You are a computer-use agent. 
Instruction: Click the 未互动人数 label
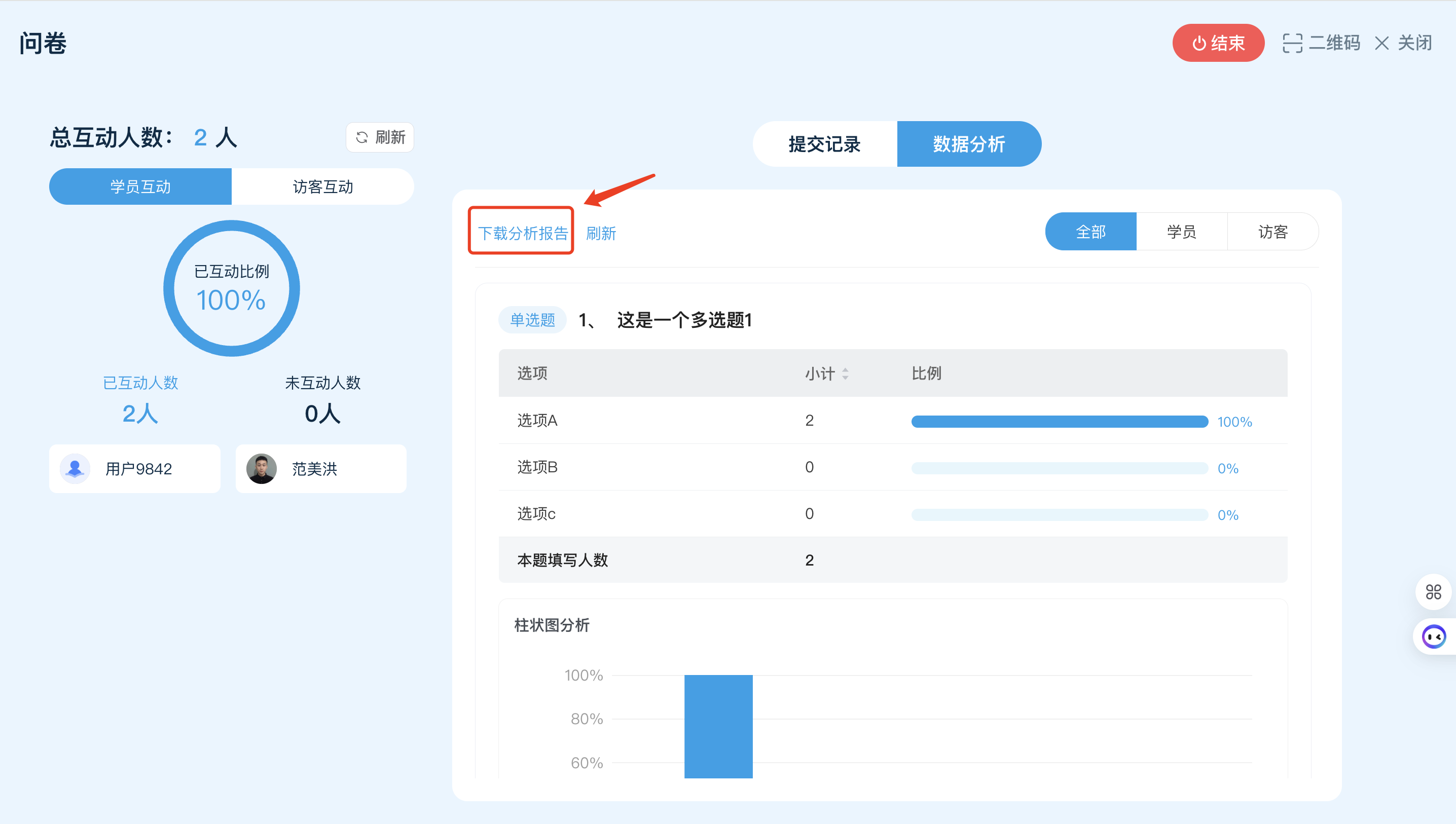pyautogui.click(x=322, y=383)
